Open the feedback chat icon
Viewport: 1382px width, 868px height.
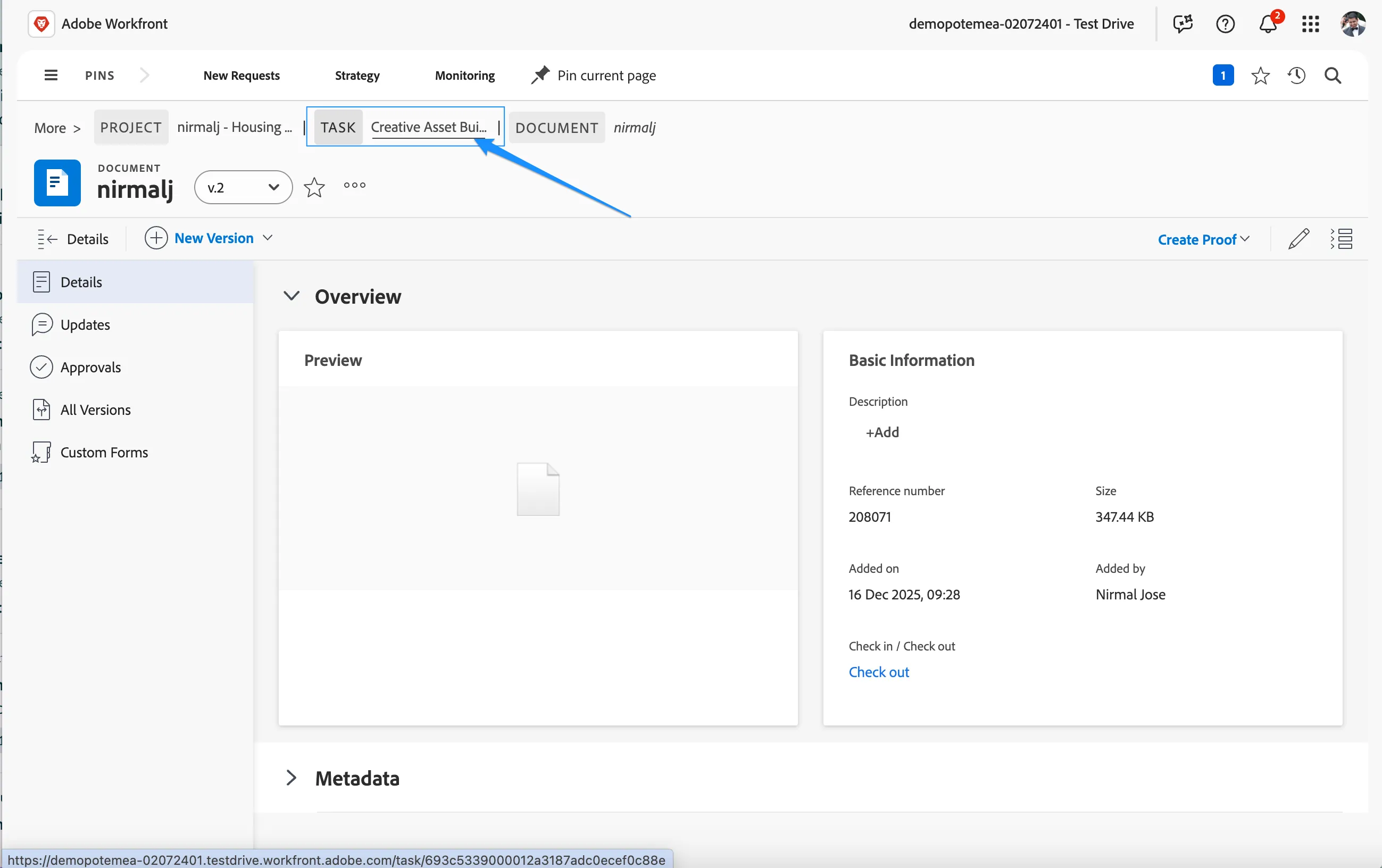coord(1183,23)
